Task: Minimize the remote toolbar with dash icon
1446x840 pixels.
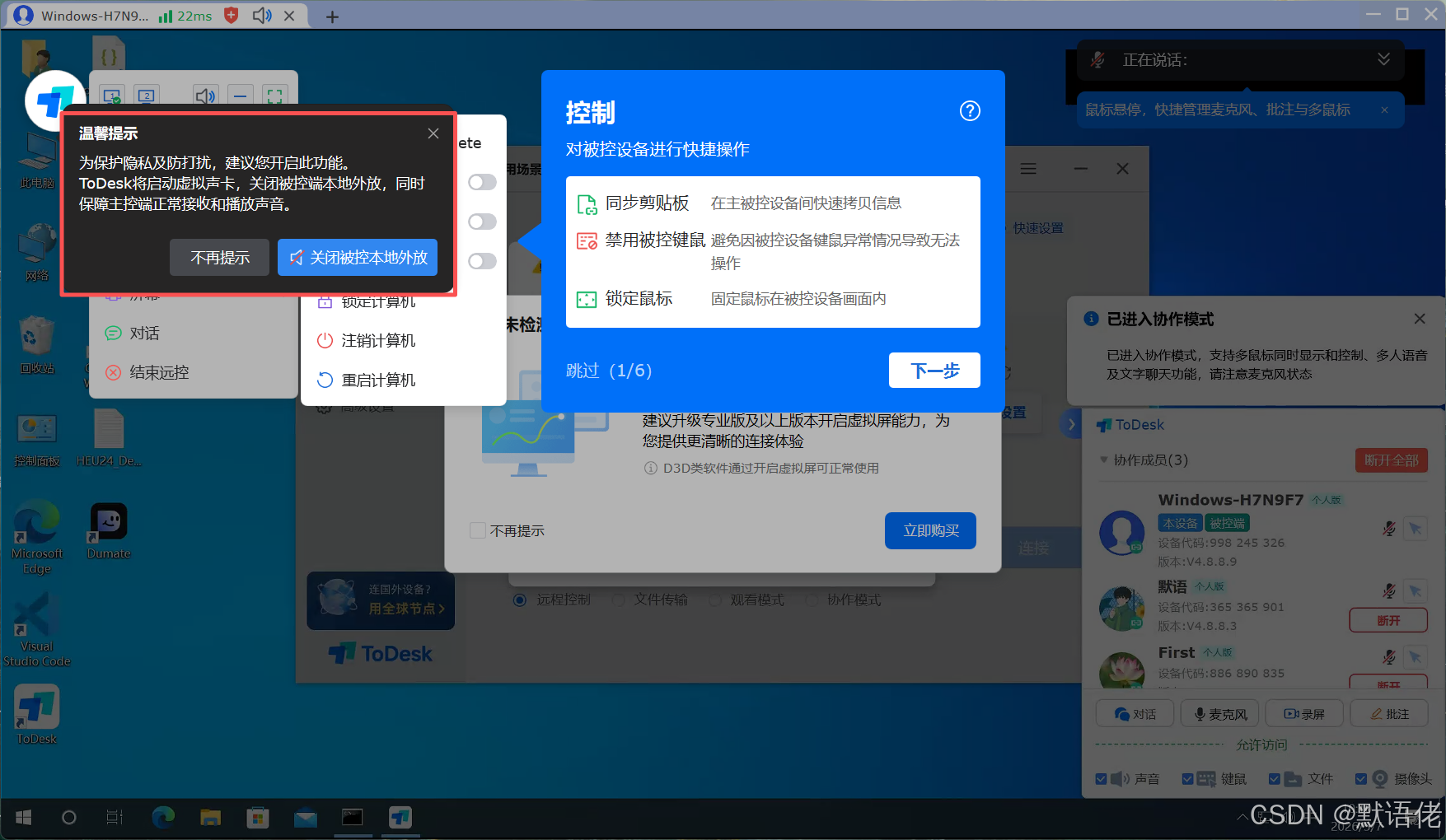Action: coord(240,96)
